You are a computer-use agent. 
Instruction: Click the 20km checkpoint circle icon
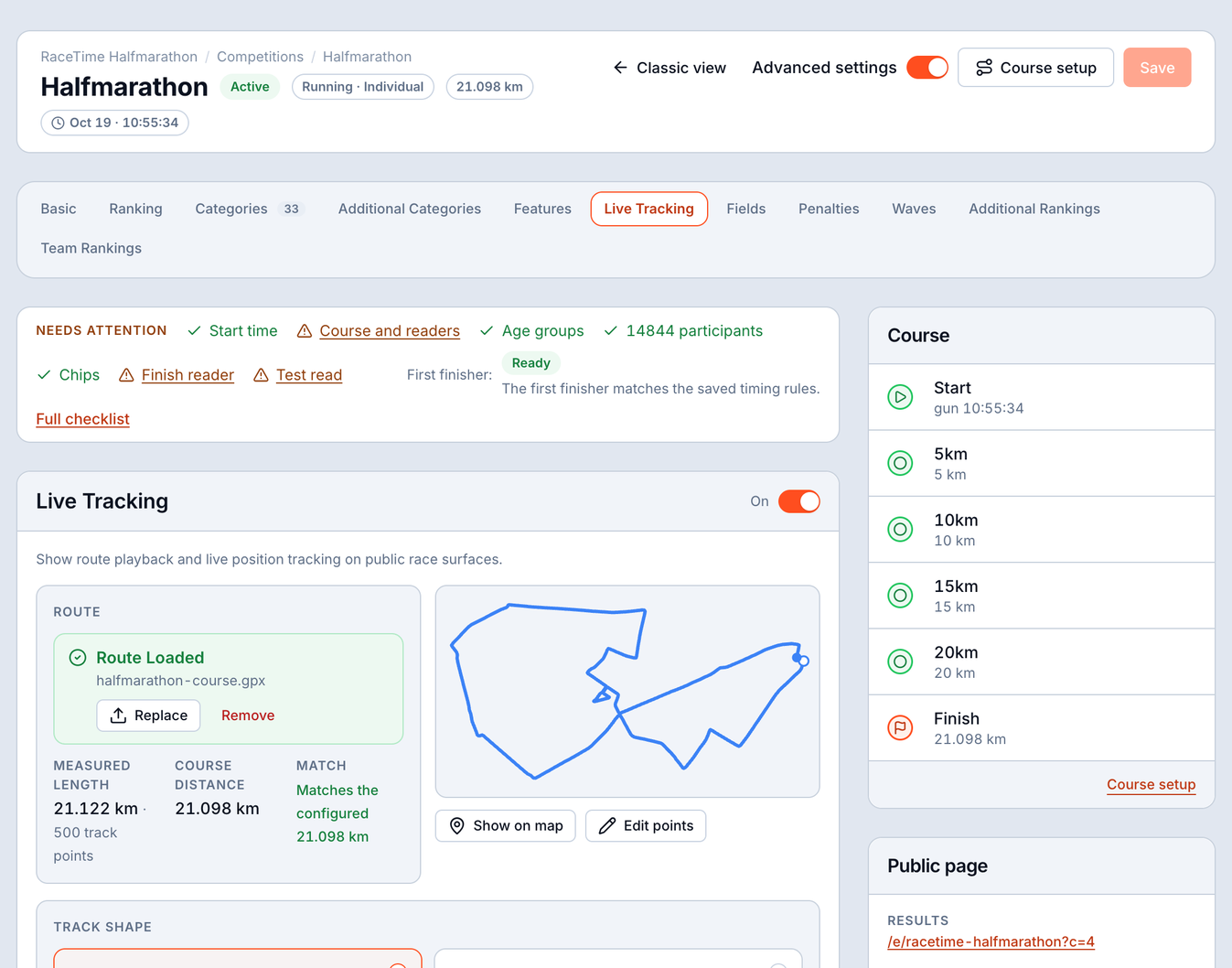click(x=900, y=661)
